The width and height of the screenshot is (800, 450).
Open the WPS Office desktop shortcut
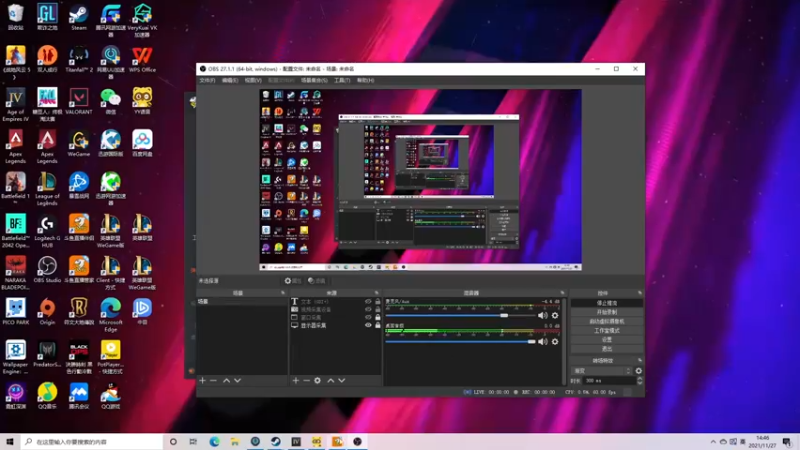[x=142, y=59]
